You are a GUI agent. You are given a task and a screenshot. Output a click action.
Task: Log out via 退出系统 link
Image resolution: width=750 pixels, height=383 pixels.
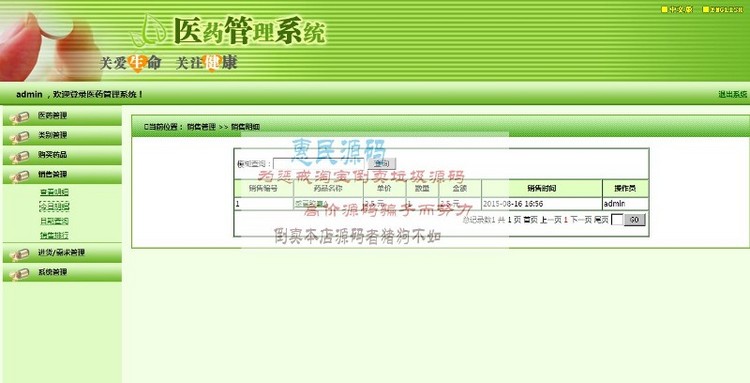[x=732, y=95]
